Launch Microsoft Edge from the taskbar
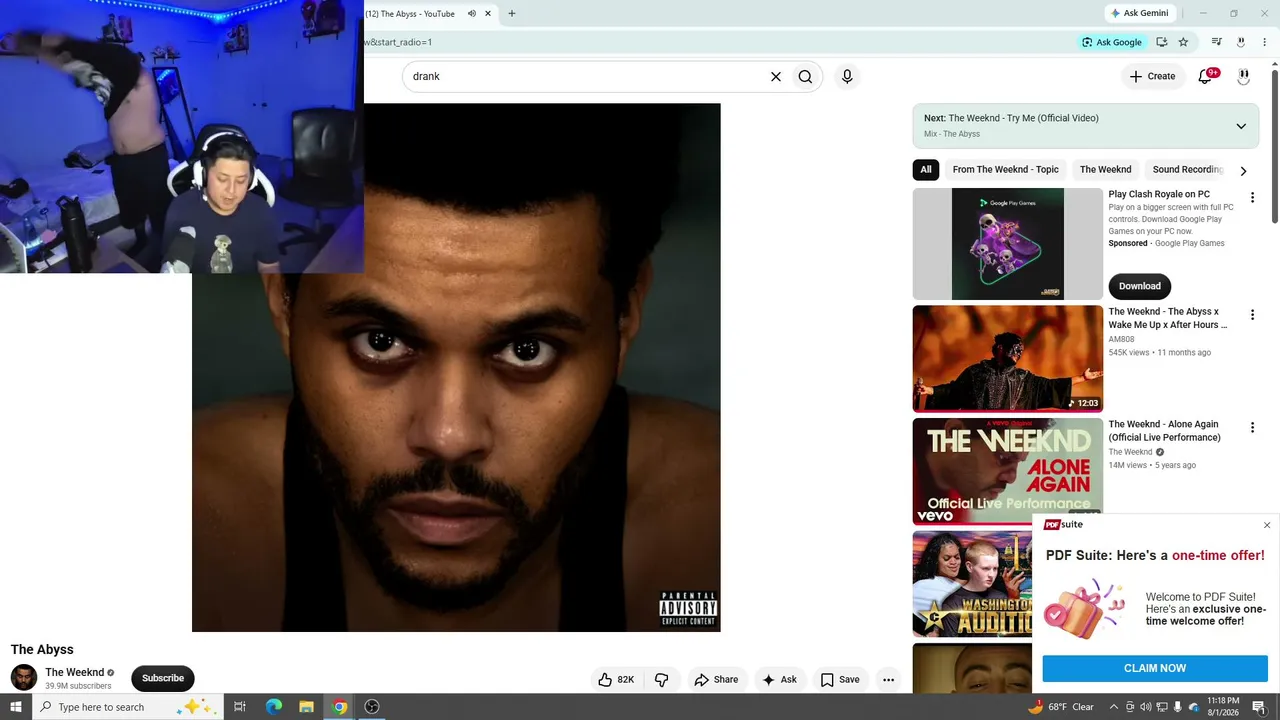 [x=273, y=707]
